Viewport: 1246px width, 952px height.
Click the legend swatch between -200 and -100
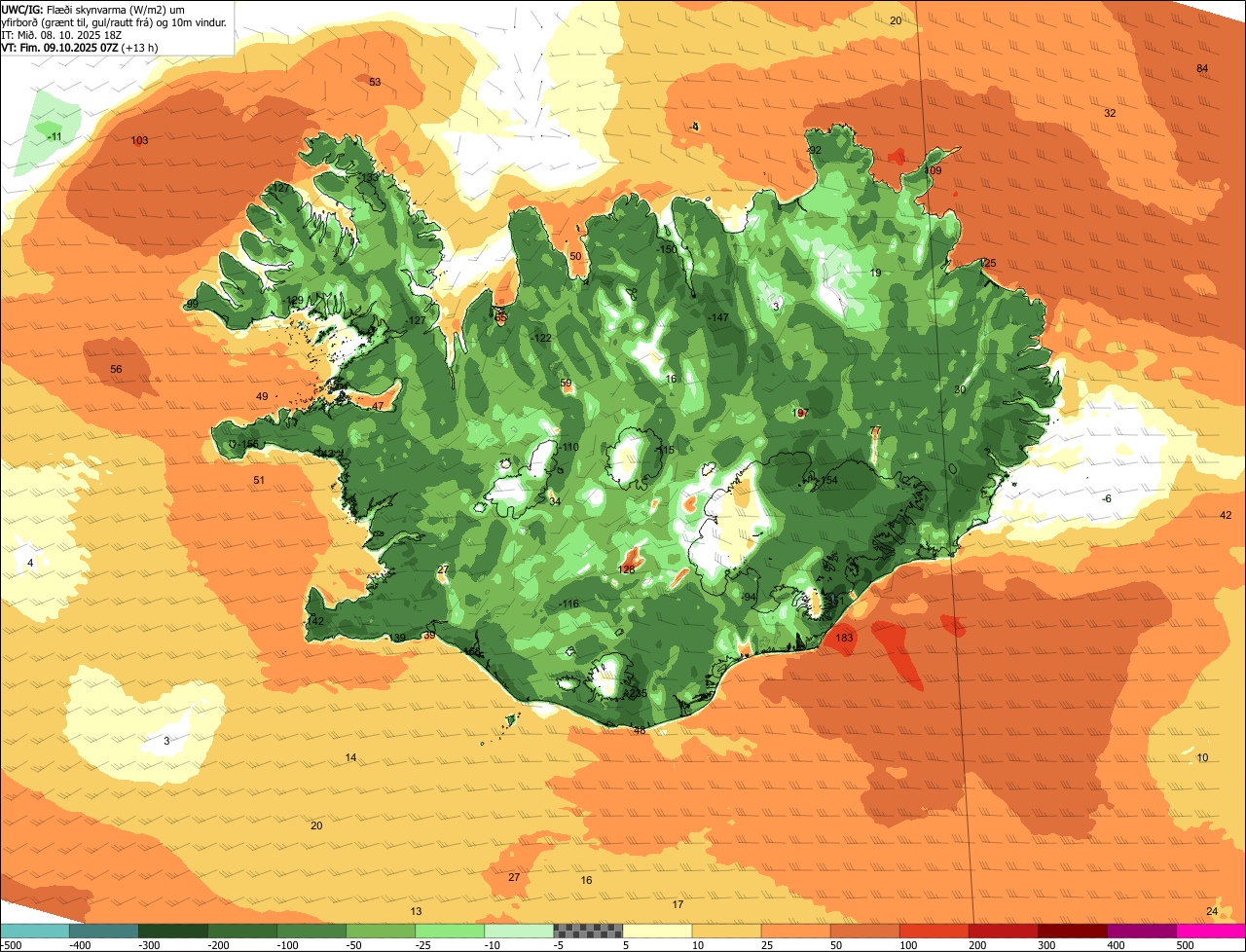[x=241, y=931]
